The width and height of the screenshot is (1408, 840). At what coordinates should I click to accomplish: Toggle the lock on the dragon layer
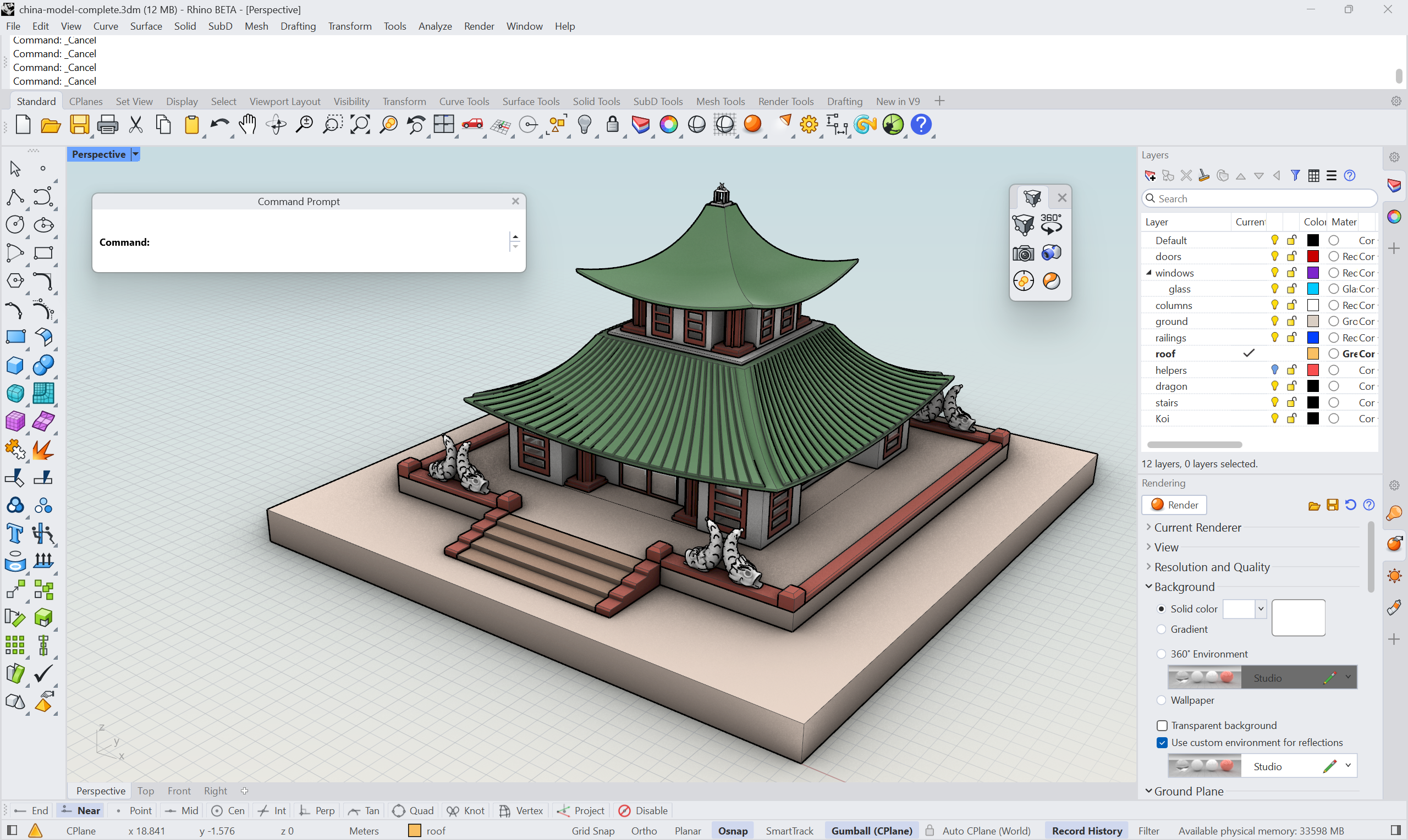[1291, 386]
